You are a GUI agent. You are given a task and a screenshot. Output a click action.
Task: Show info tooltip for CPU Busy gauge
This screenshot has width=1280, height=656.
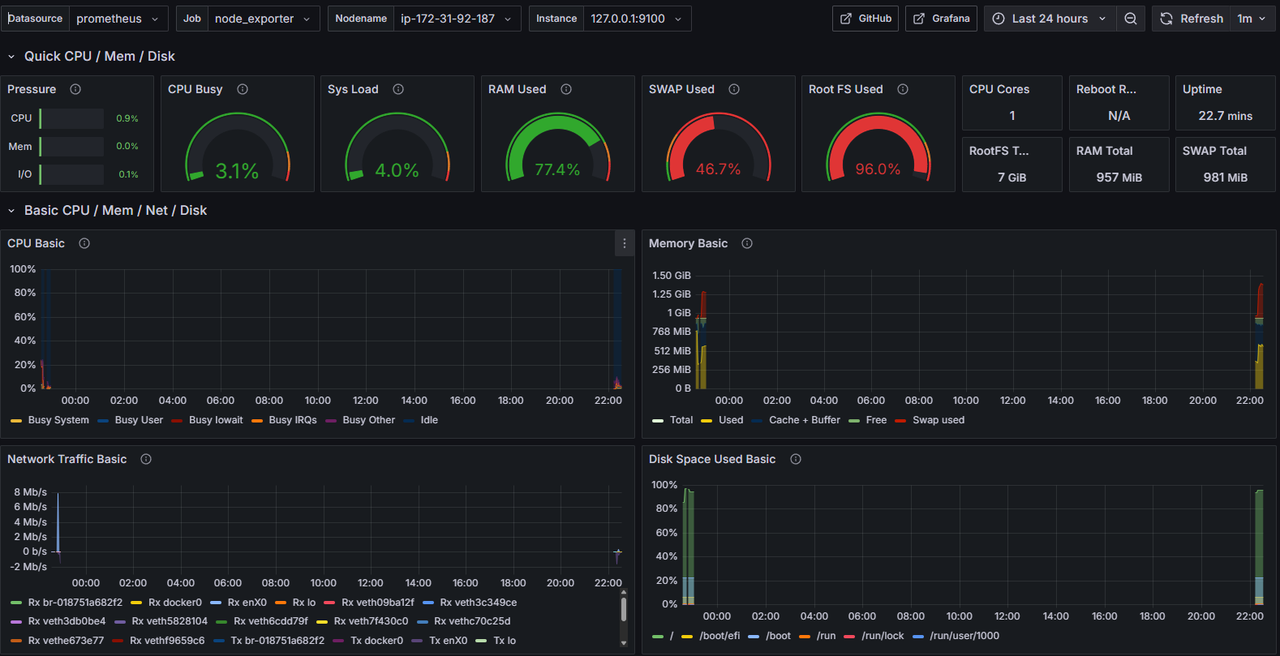tap(242, 89)
